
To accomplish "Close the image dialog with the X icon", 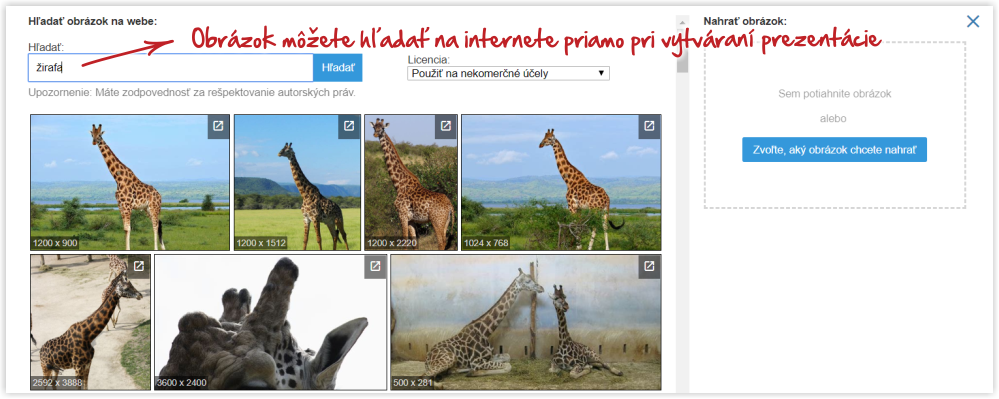I will point(973,22).
